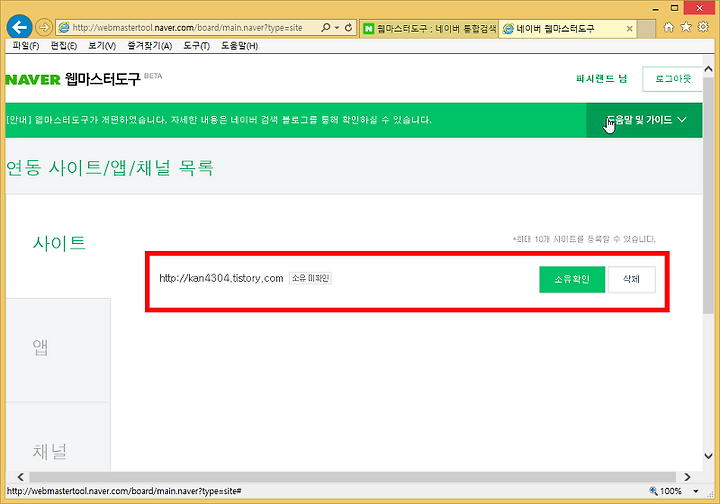
Task: Switch to 웹마스터도구 네이버 통합검색 tab
Action: pos(429,28)
